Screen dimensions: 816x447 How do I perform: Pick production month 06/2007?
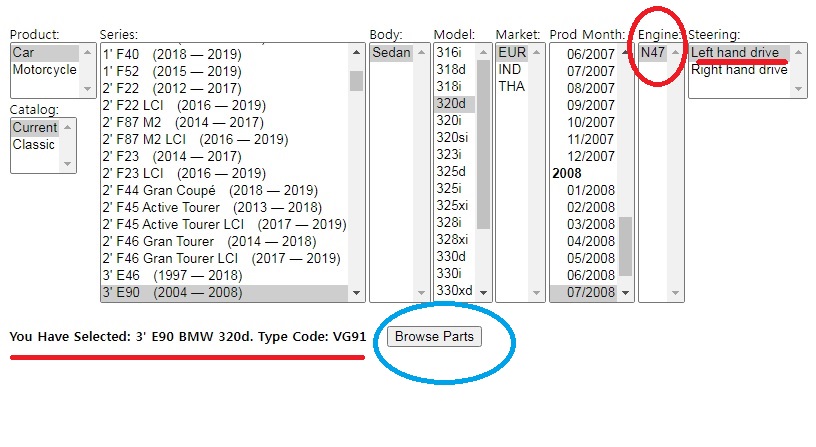coord(584,54)
